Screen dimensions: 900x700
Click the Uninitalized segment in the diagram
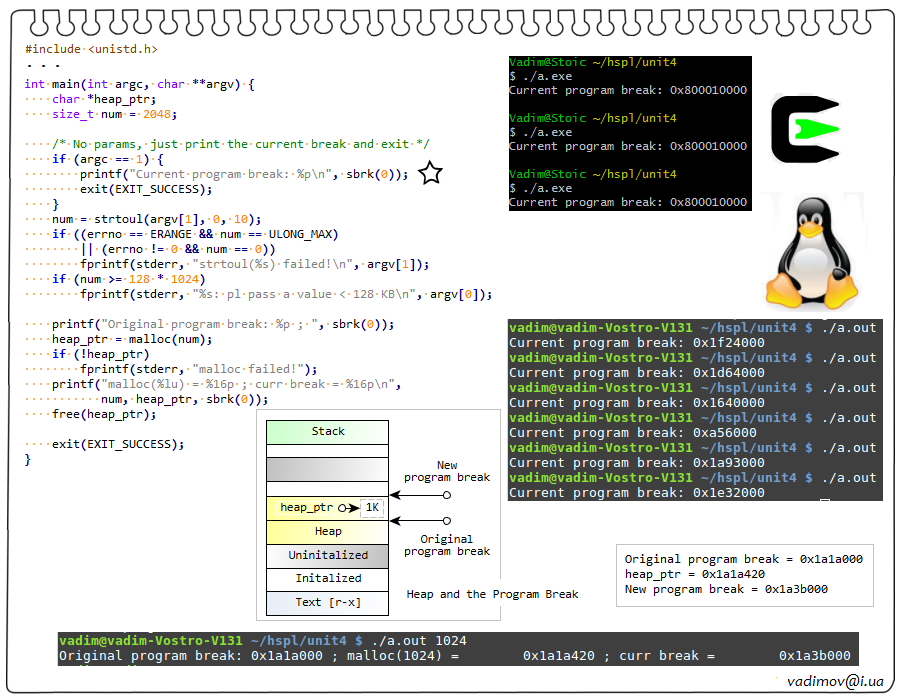click(327, 556)
